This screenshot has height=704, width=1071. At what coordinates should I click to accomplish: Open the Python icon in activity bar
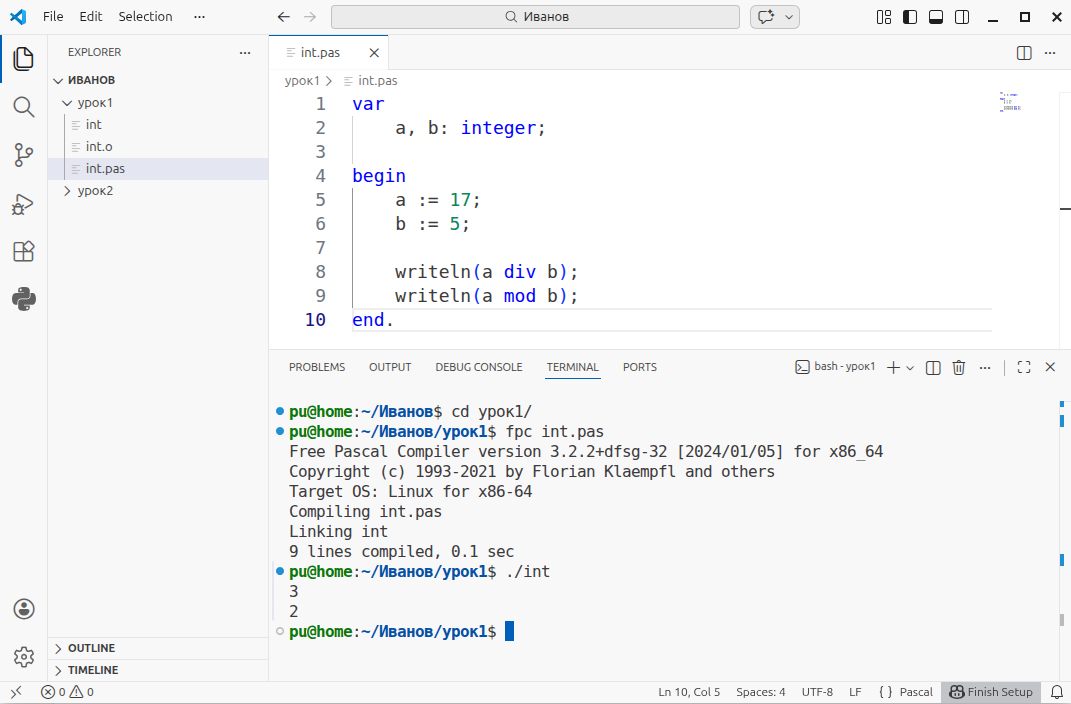[x=24, y=299]
